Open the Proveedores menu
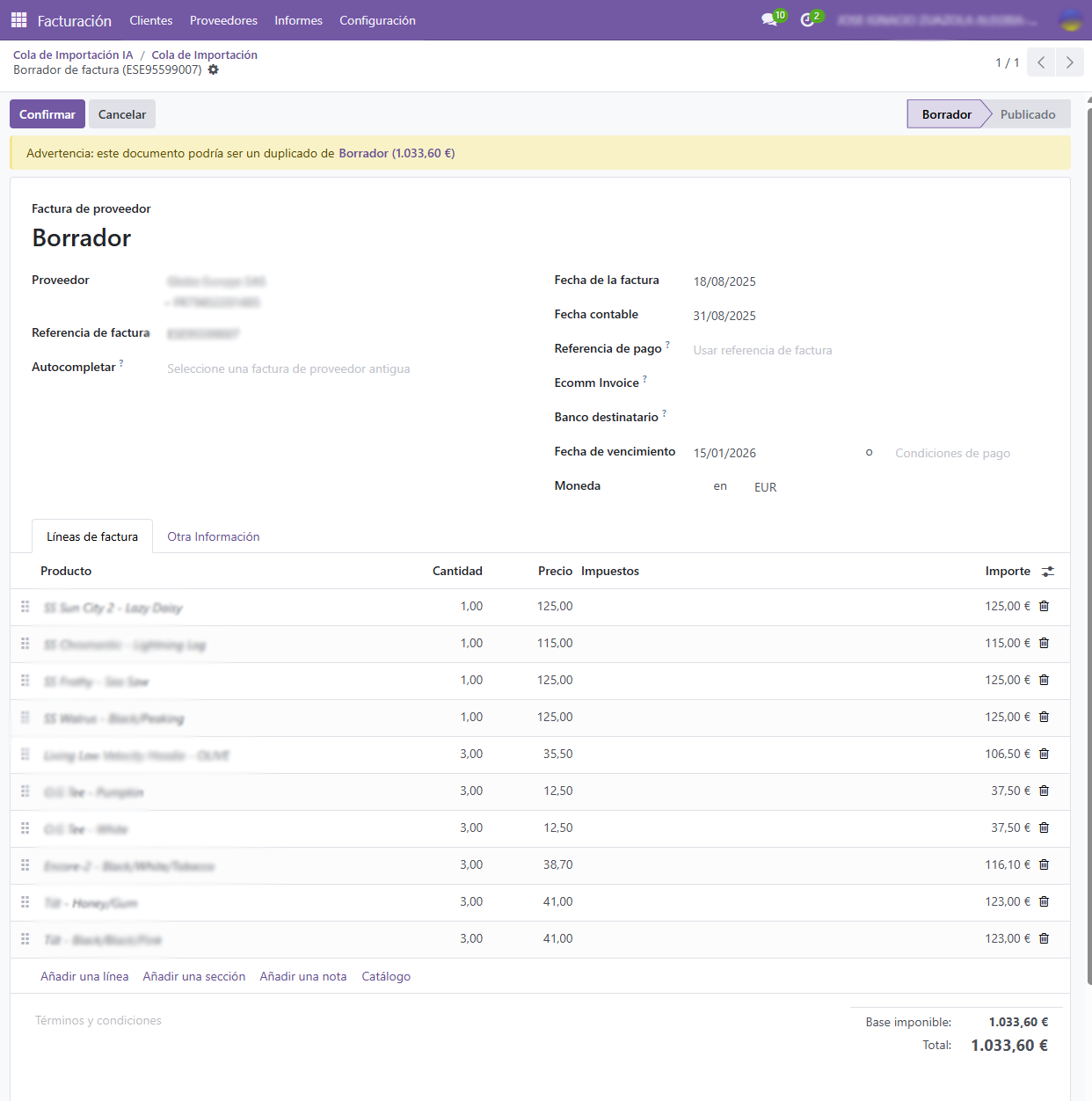This screenshot has height=1101, width=1092. [x=223, y=20]
